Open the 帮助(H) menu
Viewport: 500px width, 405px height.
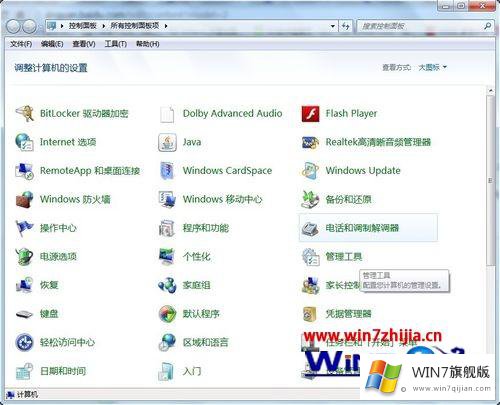(147, 44)
